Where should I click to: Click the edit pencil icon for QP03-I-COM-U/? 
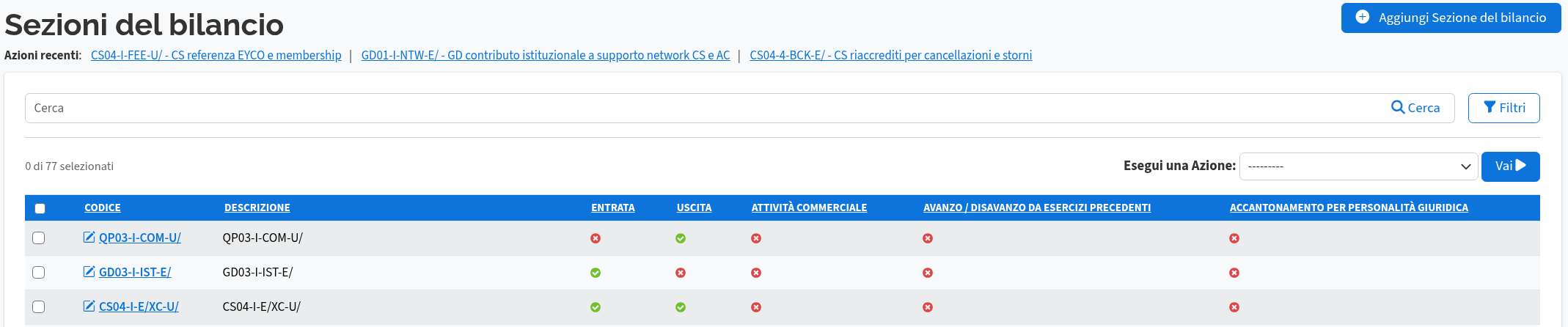click(89, 237)
